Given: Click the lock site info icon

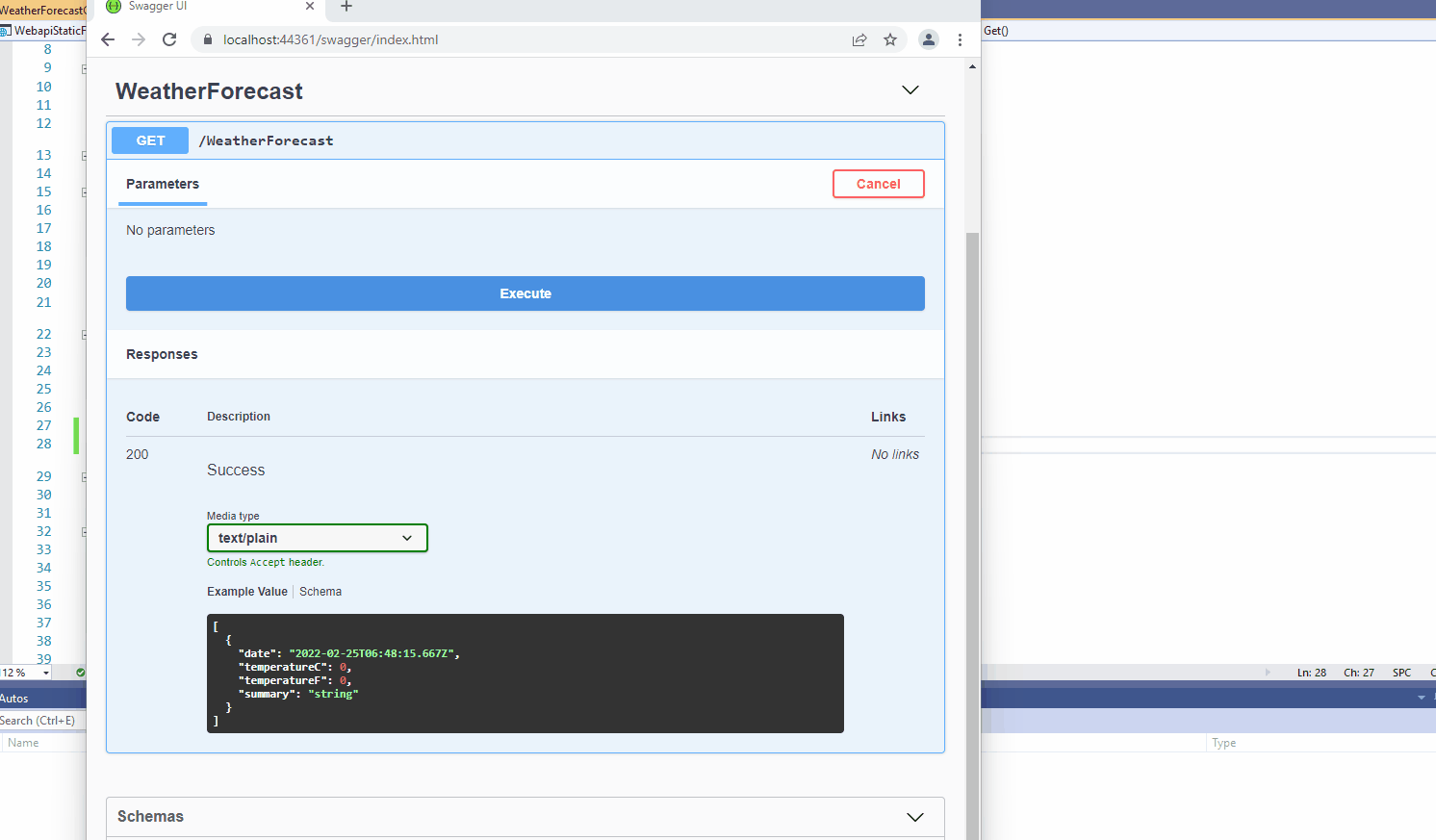Looking at the screenshot, I should [x=207, y=39].
